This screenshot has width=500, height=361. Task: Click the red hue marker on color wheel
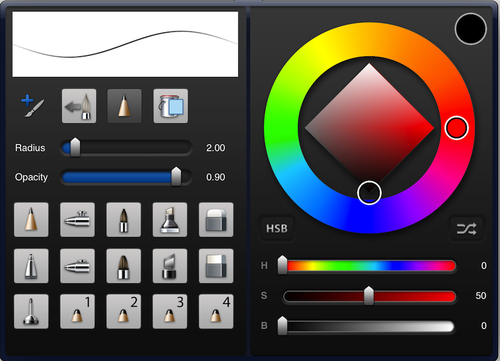[x=456, y=128]
